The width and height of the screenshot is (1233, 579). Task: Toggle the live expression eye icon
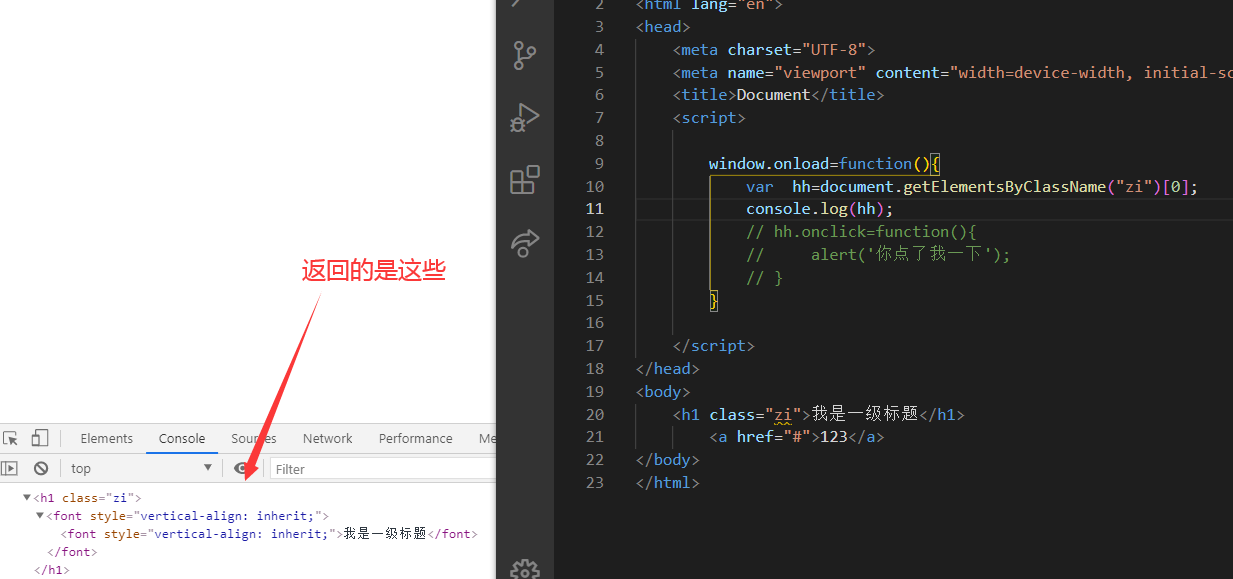coord(241,468)
